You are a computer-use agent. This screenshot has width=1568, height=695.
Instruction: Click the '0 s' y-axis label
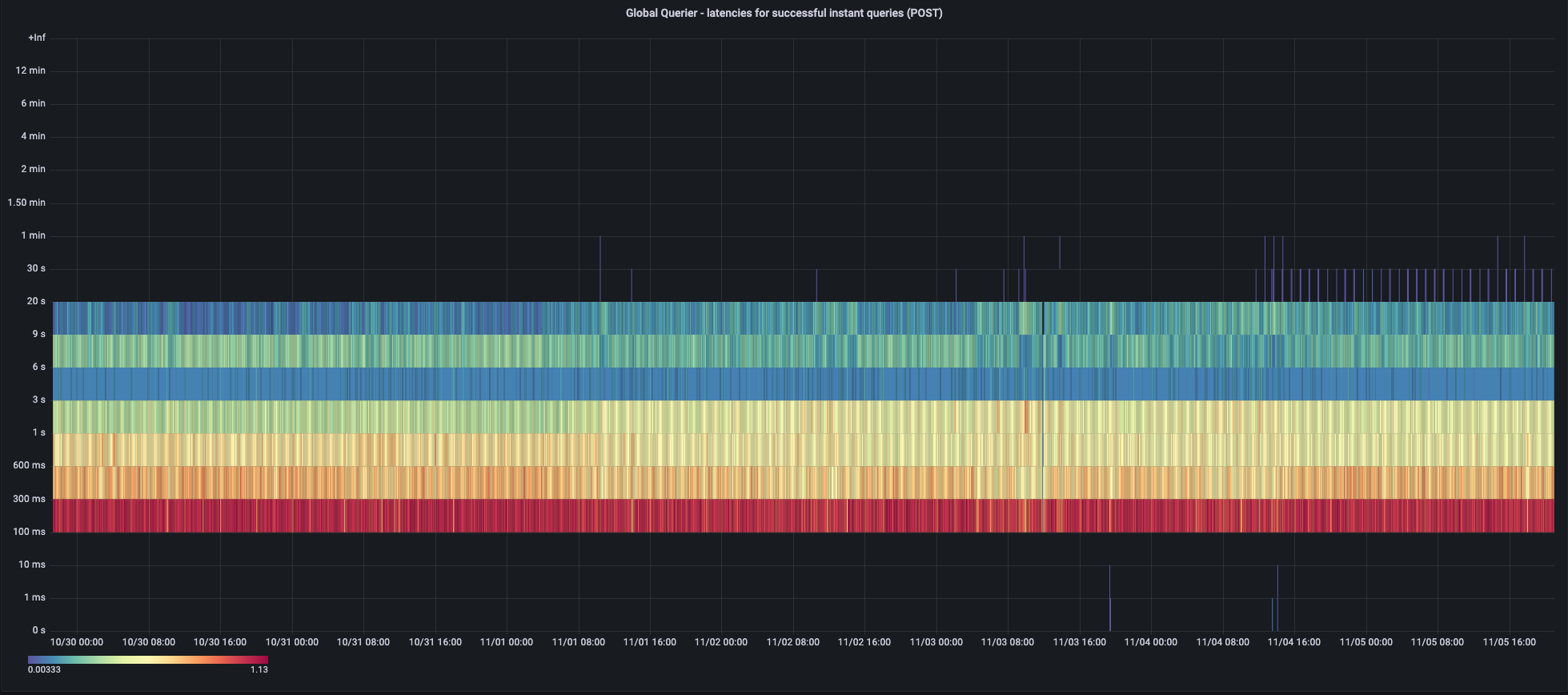point(38,630)
